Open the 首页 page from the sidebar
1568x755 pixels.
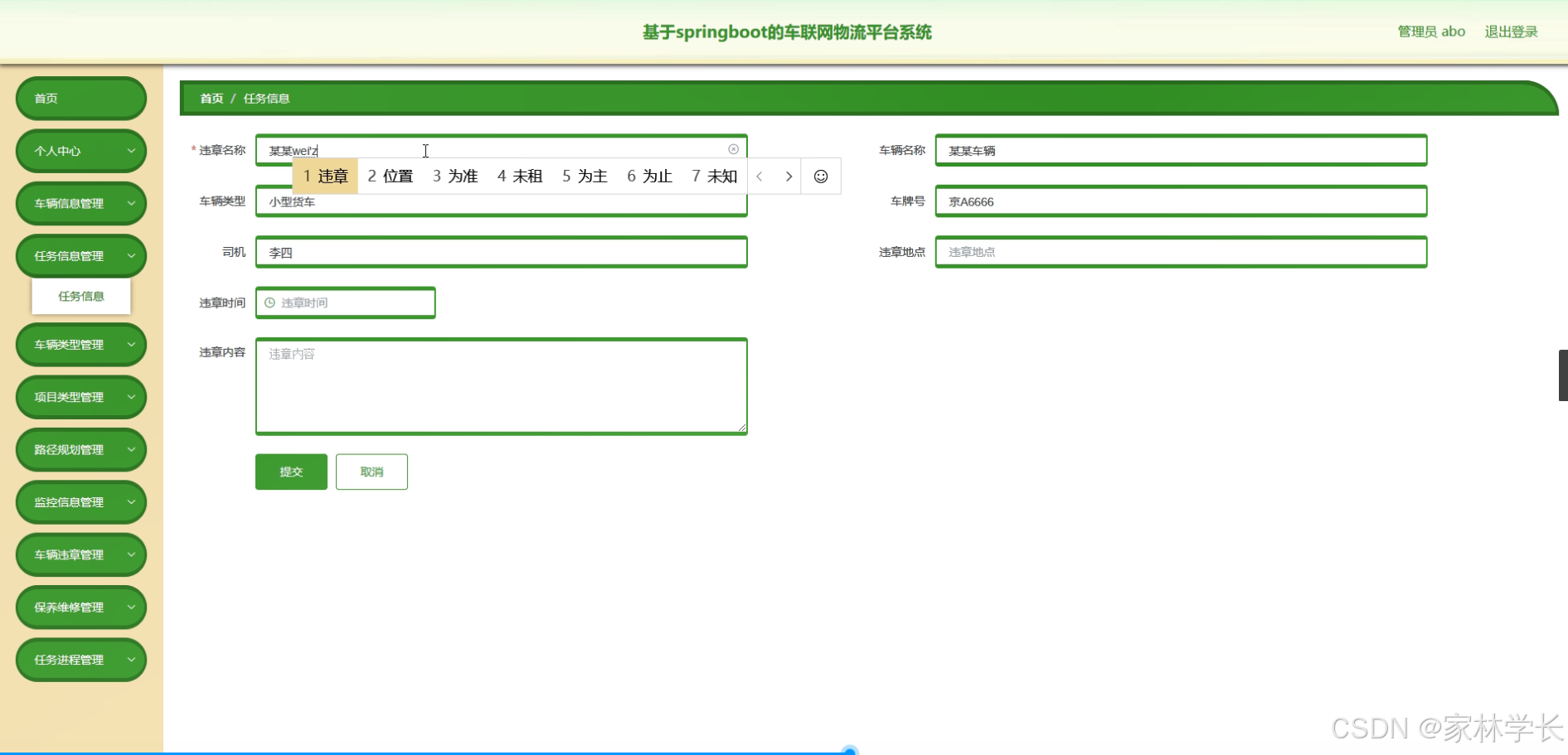80,98
